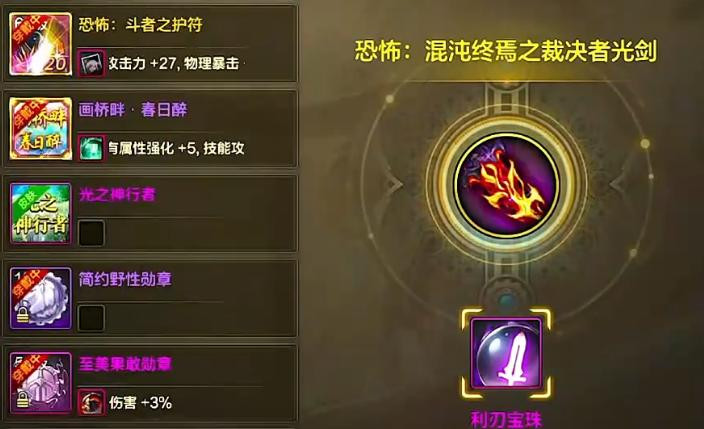Click the green enchant icon beside 属性强化 +5

click(91, 148)
